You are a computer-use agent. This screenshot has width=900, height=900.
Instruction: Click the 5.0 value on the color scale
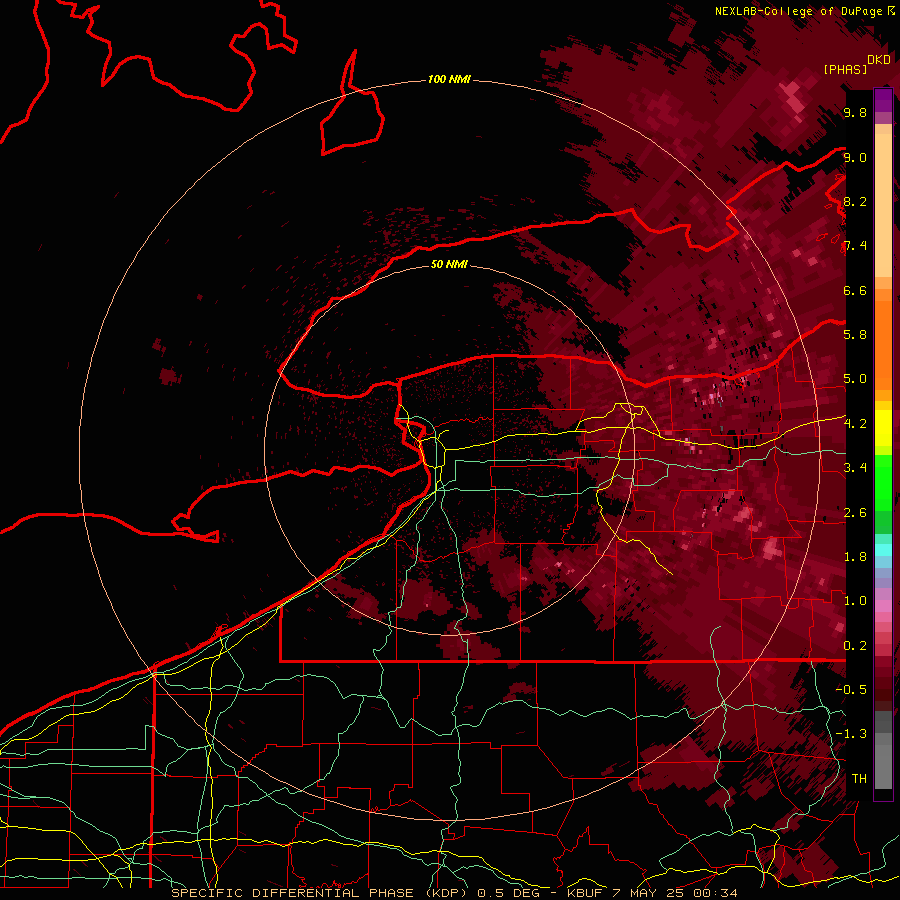click(x=855, y=379)
